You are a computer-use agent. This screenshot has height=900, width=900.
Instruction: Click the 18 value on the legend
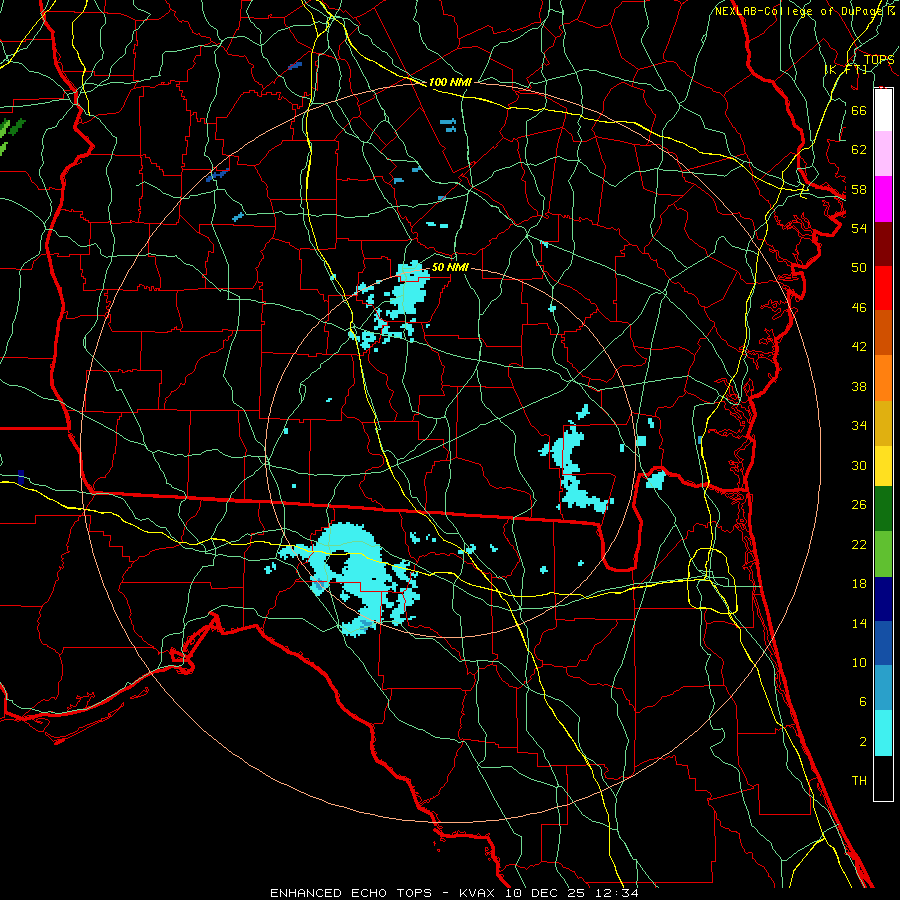click(859, 584)
